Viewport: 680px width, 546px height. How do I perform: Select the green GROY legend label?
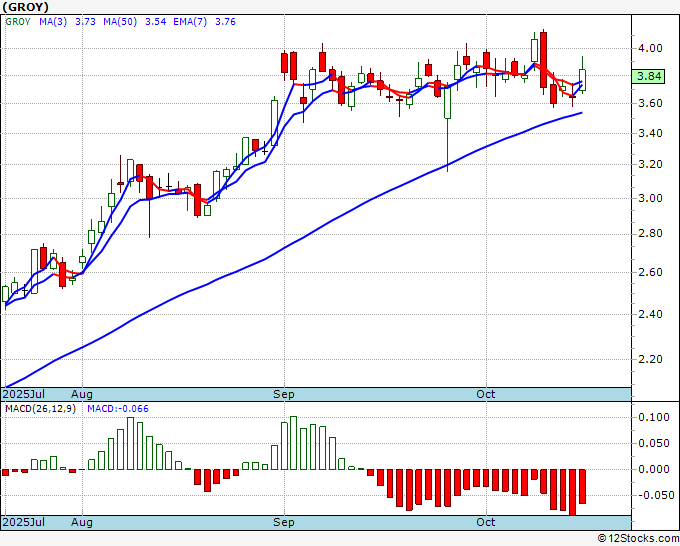(18, 22)
